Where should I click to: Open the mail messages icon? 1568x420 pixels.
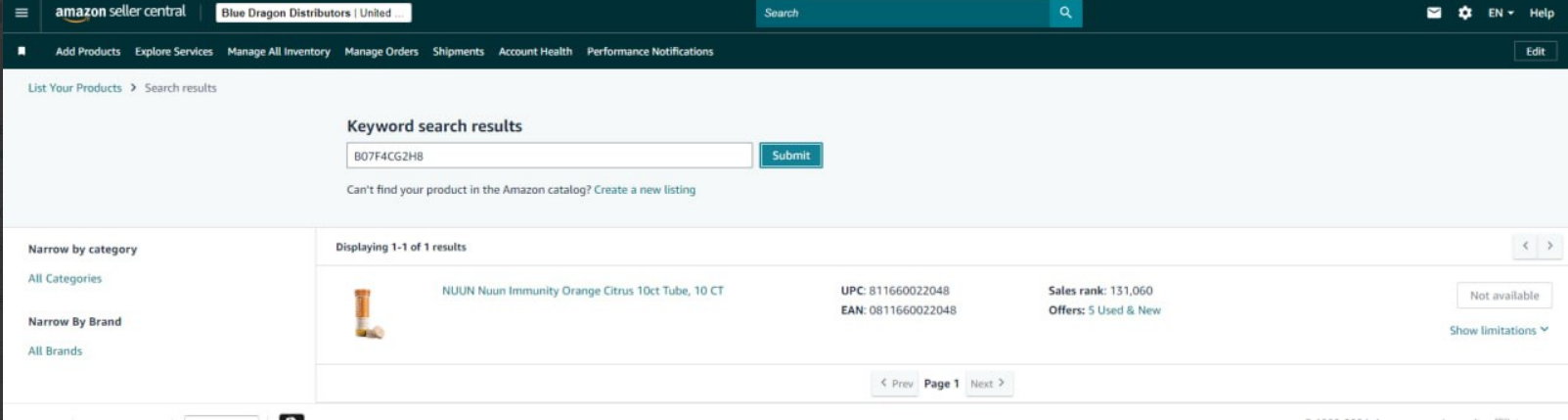pyautogui.click(x=1434, y=13)
